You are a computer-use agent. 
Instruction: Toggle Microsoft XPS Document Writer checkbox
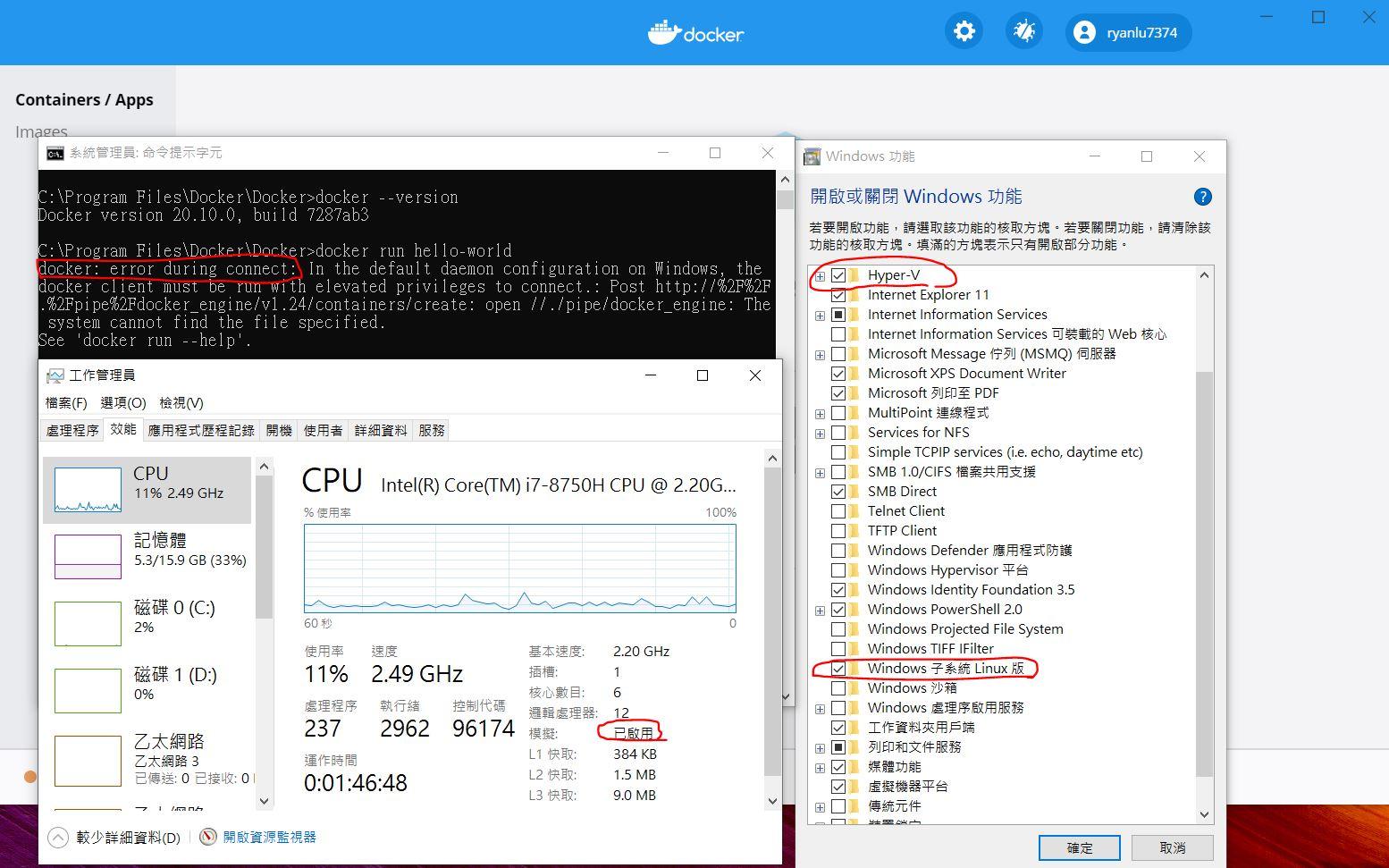[x=838, y=374]
